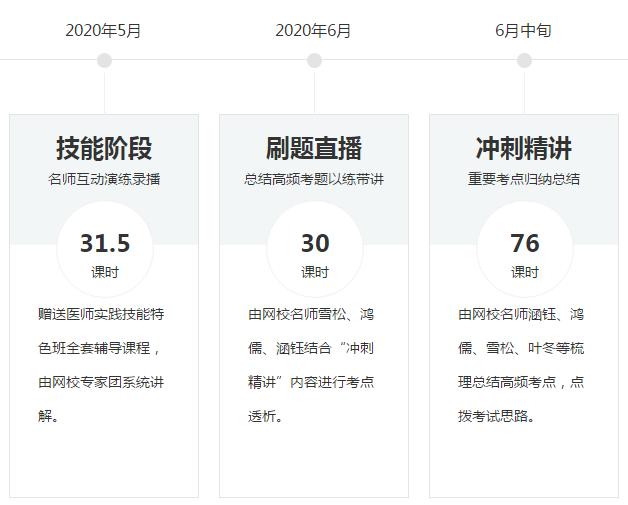Click the timeline dot under 2020年6月
Image resolution: width=628 pixels, height=505 pixels.
coord(314,61)
